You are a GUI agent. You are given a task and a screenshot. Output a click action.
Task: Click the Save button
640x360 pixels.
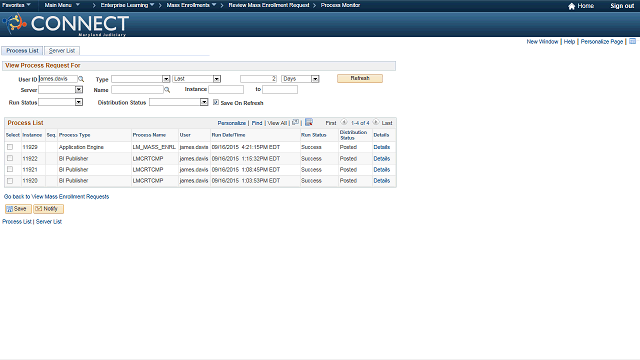click(18, 209)
